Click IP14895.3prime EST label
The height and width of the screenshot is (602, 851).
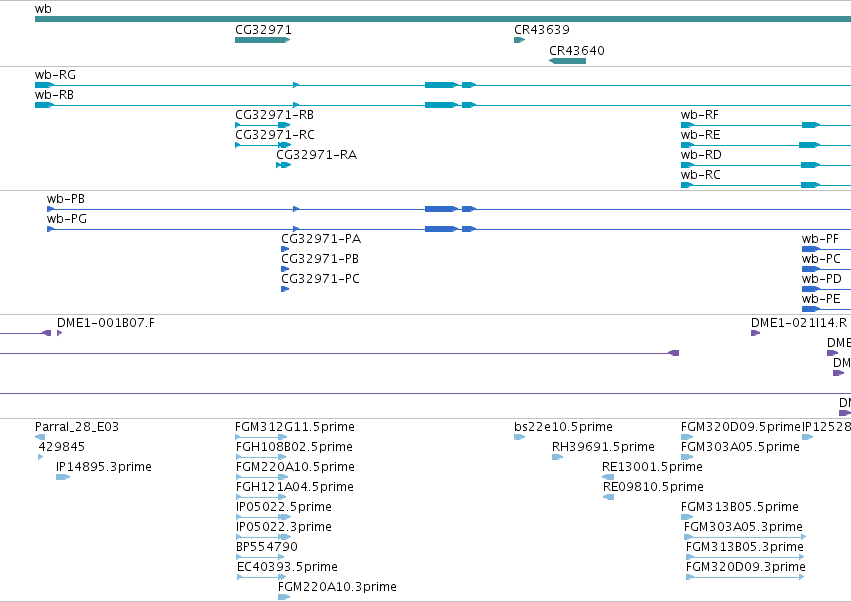pos(104,467)
